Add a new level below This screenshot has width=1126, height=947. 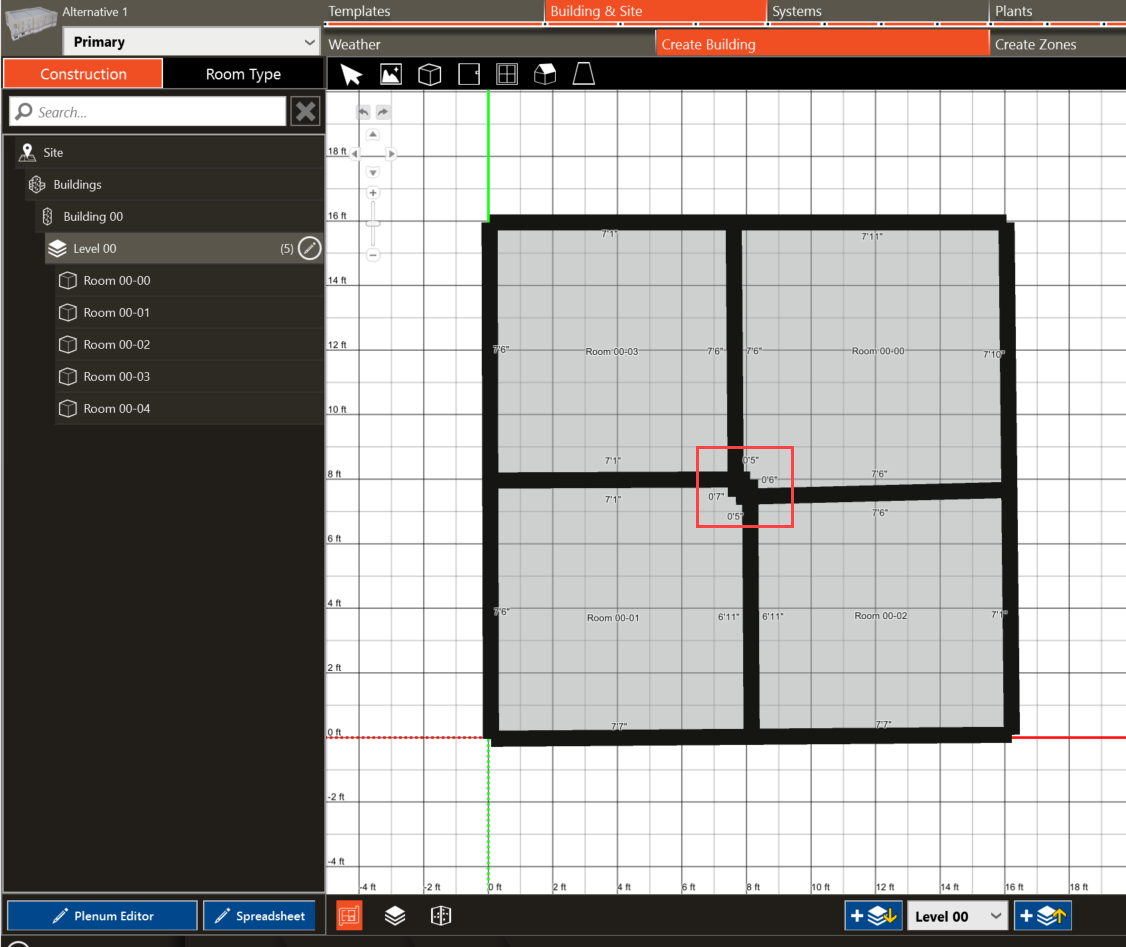point(873,915)
